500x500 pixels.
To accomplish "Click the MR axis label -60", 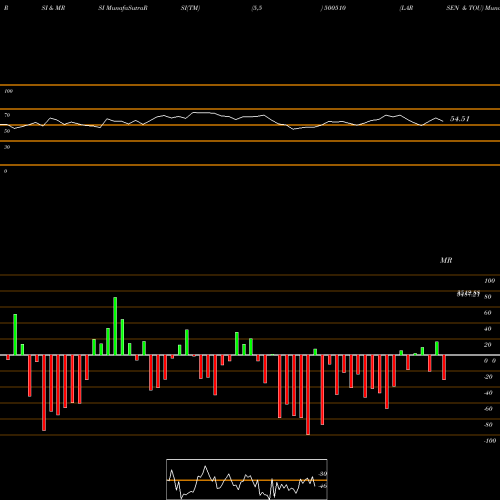I will point(488,409).
